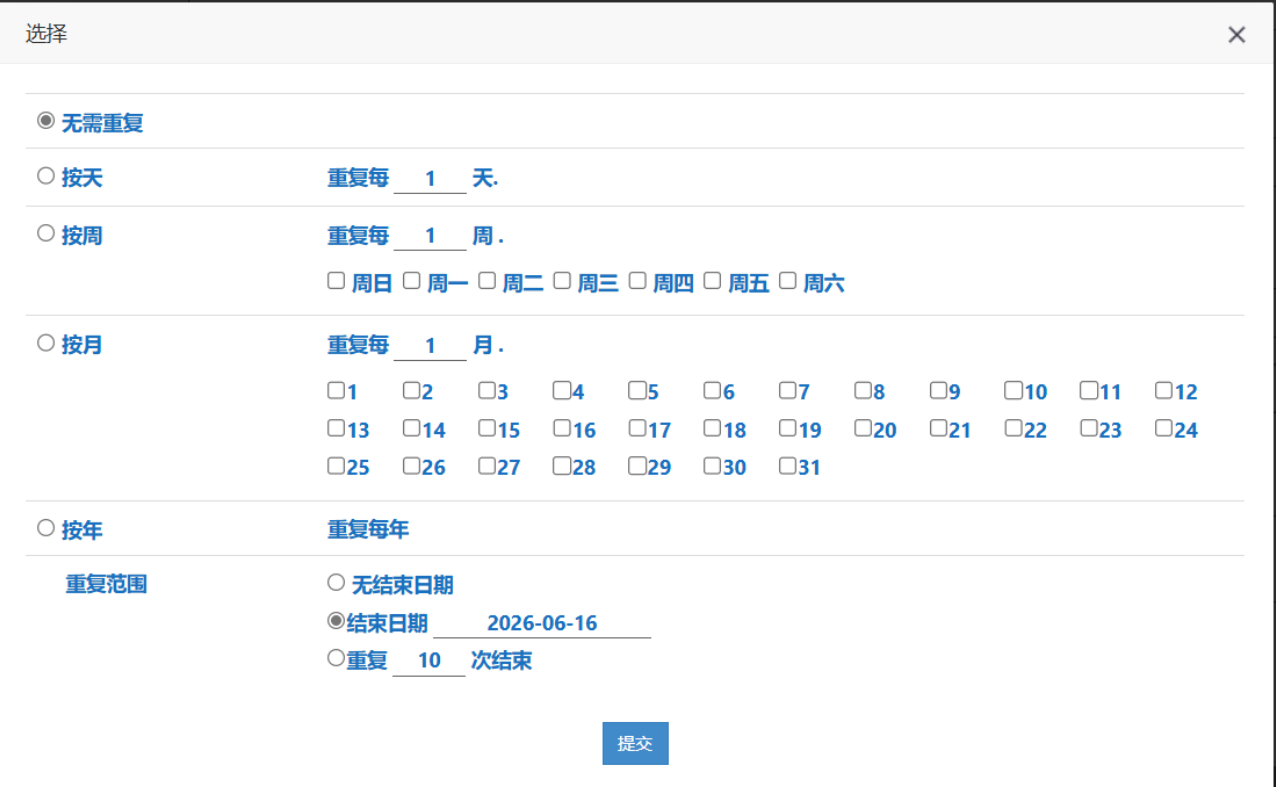
Task: Tick day 1 of the month
Action: 336,390
